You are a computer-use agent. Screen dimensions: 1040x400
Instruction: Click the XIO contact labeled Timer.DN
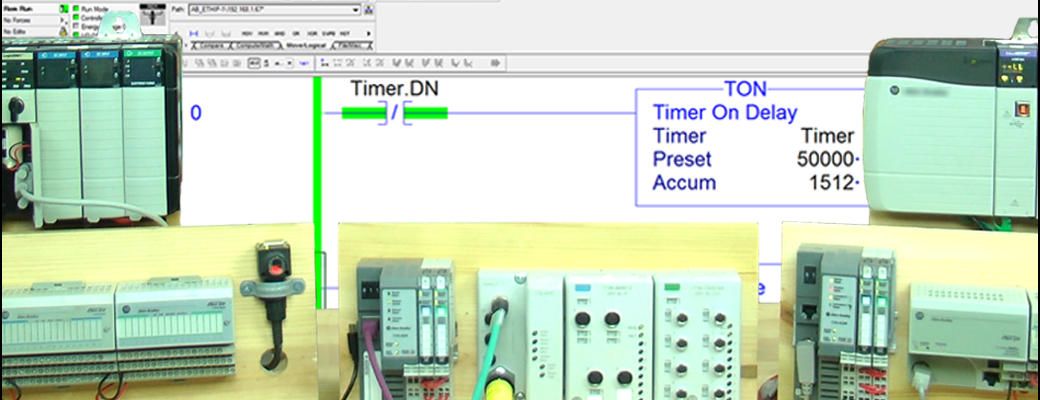point(395,113)
